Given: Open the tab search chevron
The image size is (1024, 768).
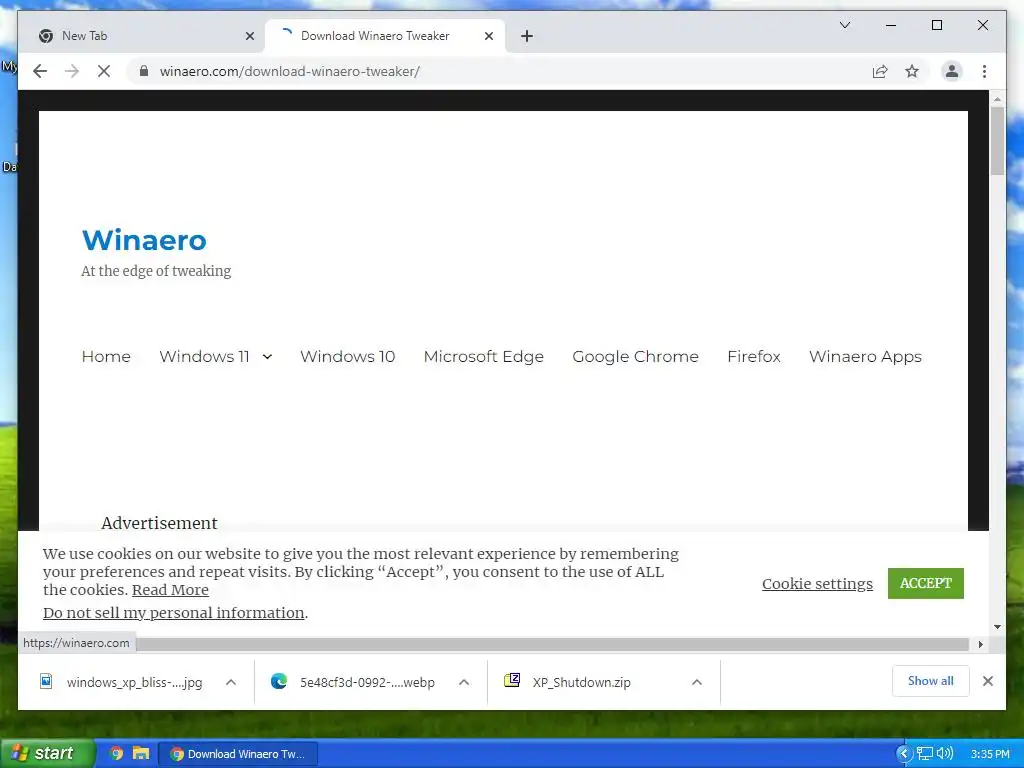Looking at the screenshot, I should pos(844,25).
